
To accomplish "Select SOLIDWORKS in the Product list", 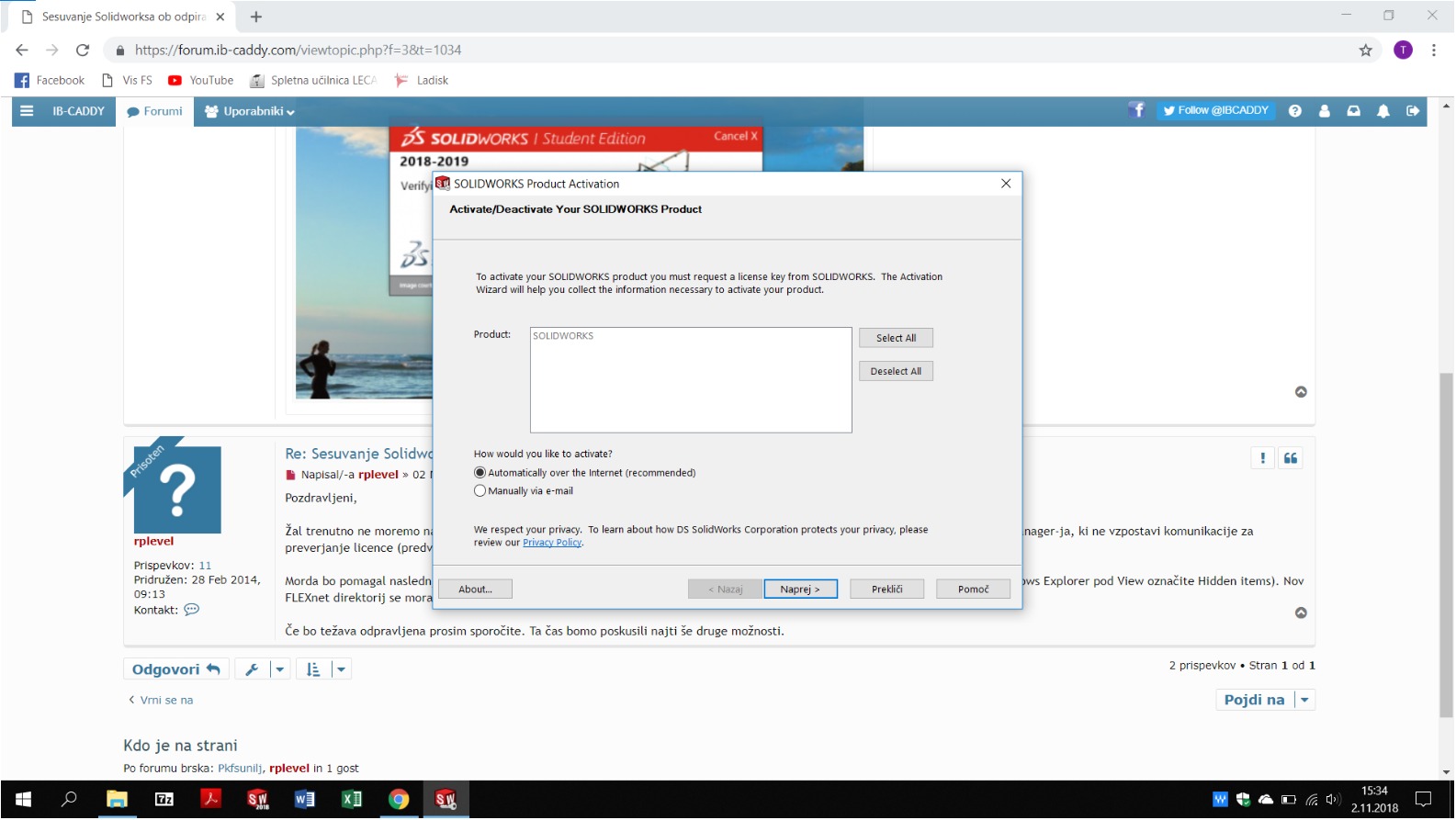I will point(563,336).
